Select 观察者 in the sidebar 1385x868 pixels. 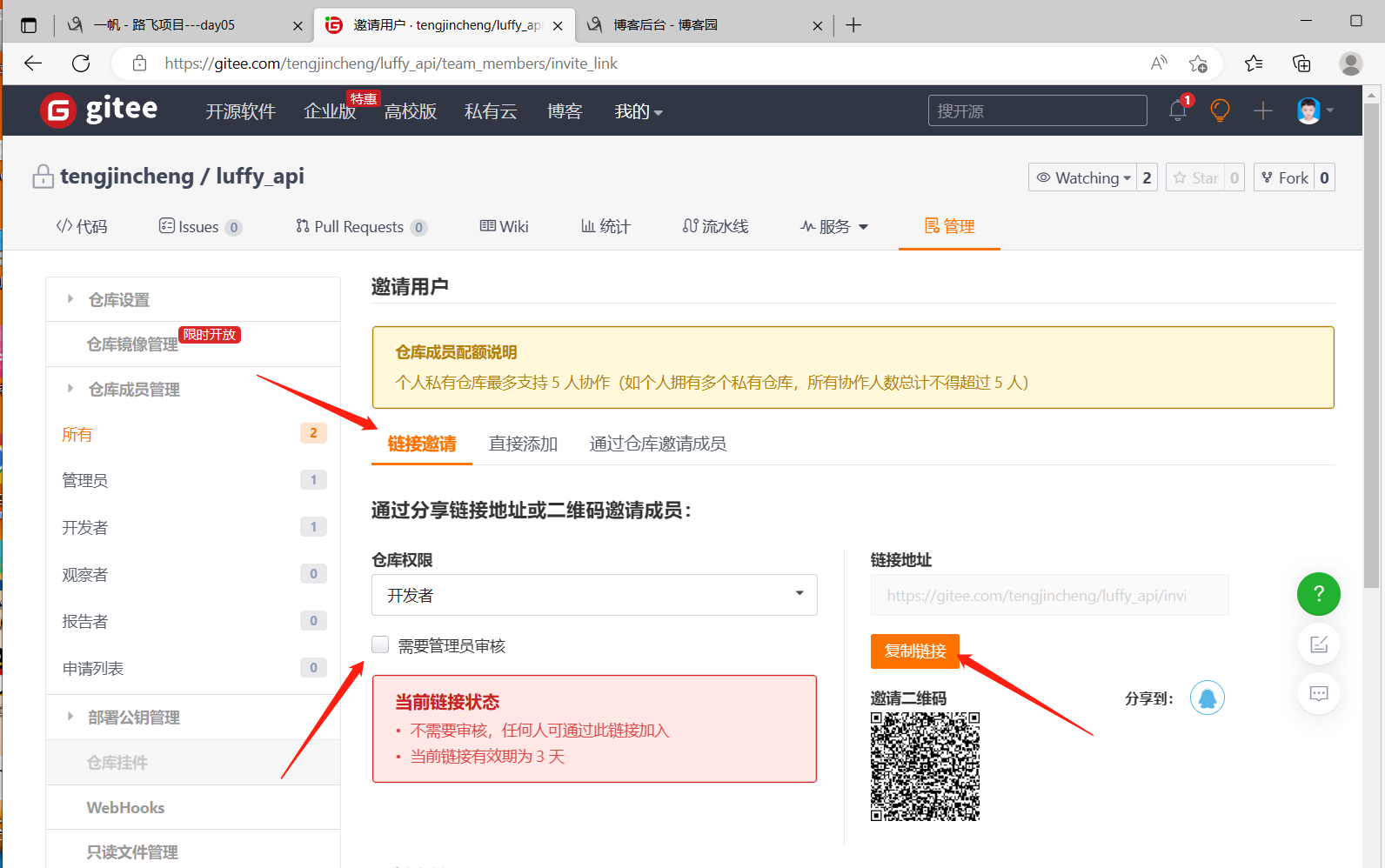(x=193, y=574)
